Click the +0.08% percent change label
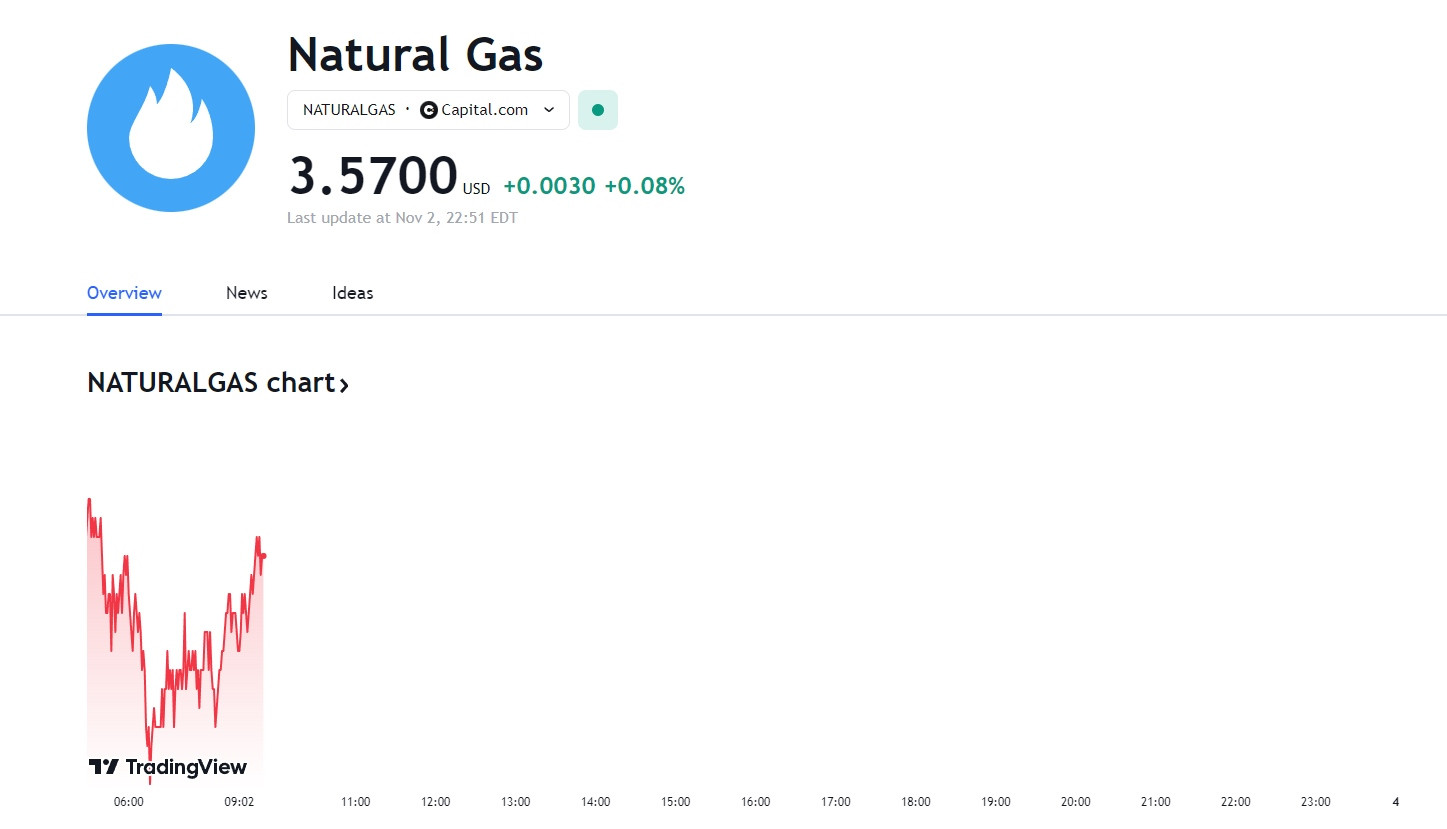Viewport: 1447px width, 829px height. 644,186
